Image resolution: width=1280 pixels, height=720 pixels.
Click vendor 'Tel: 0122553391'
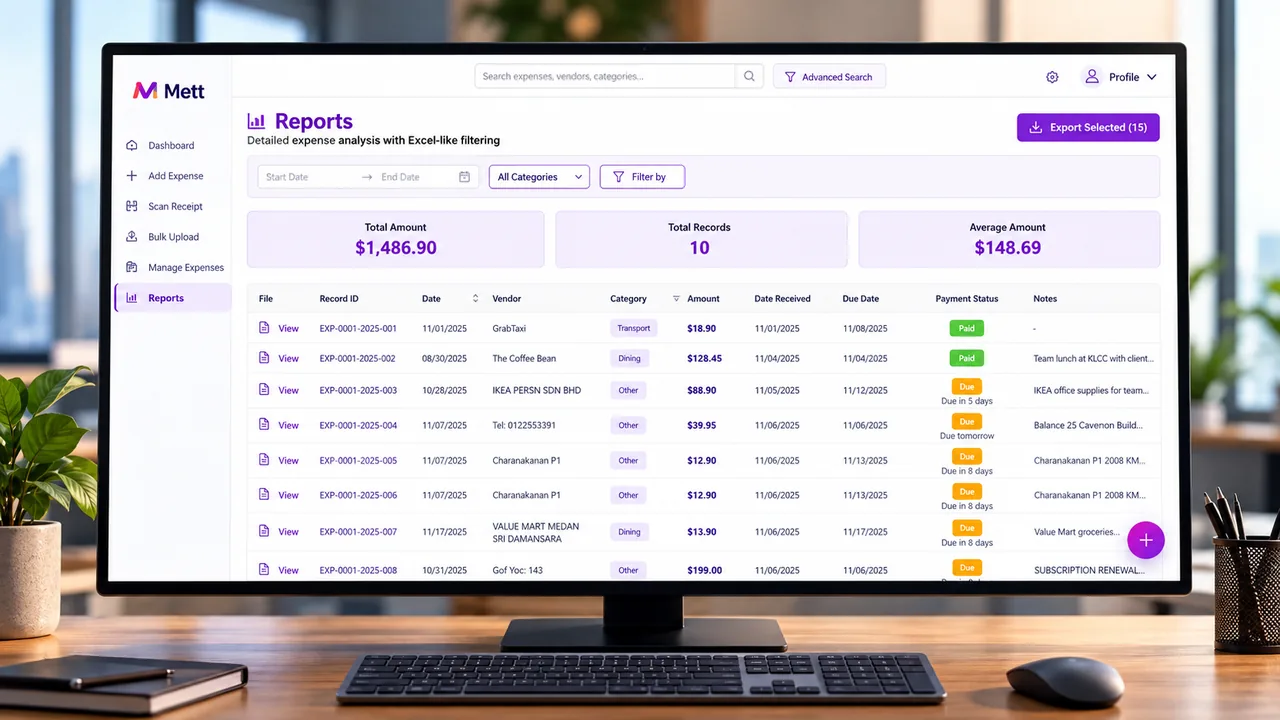click(524, 425)
